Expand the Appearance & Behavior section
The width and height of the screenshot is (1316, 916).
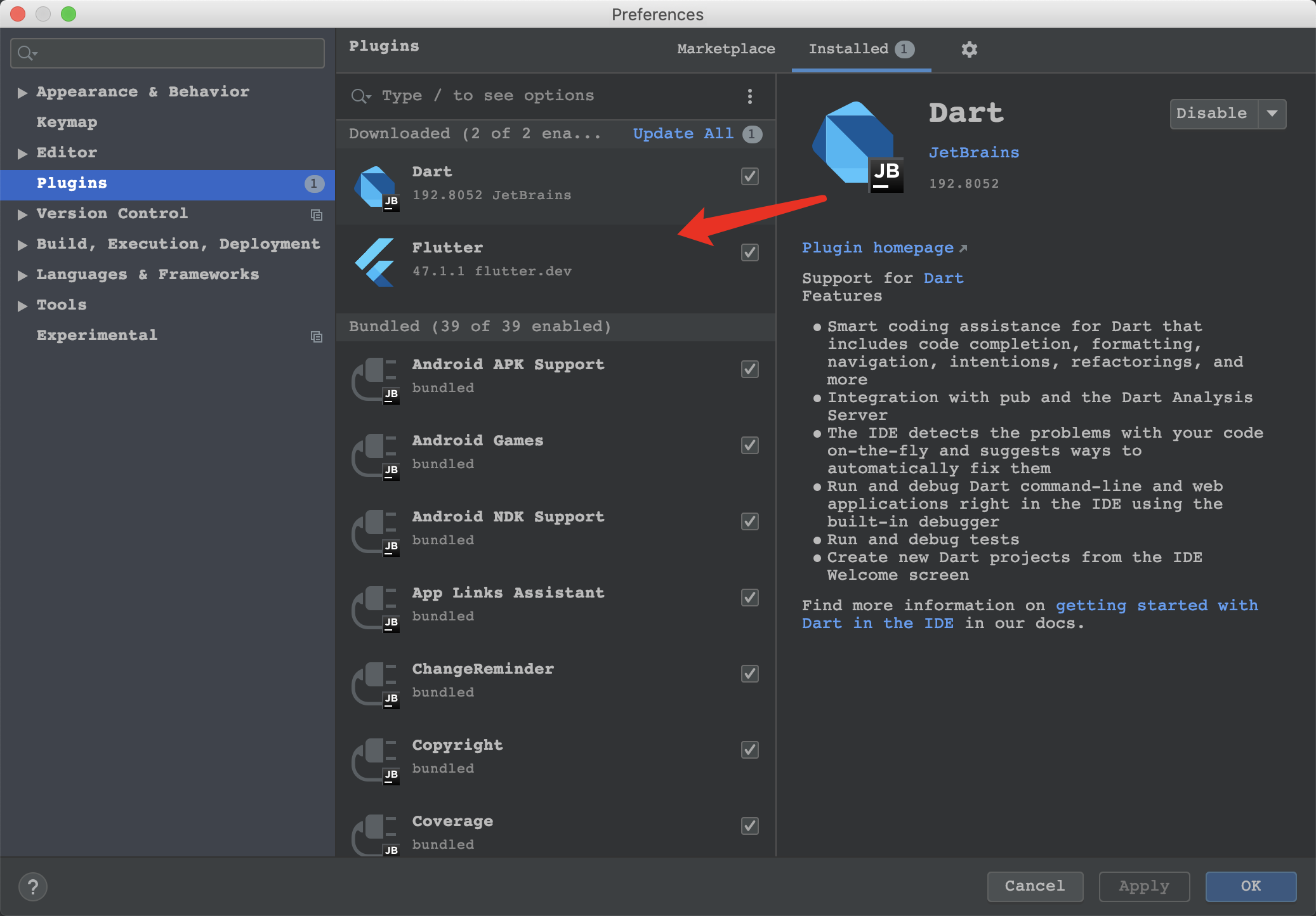(x=22, y=93)
